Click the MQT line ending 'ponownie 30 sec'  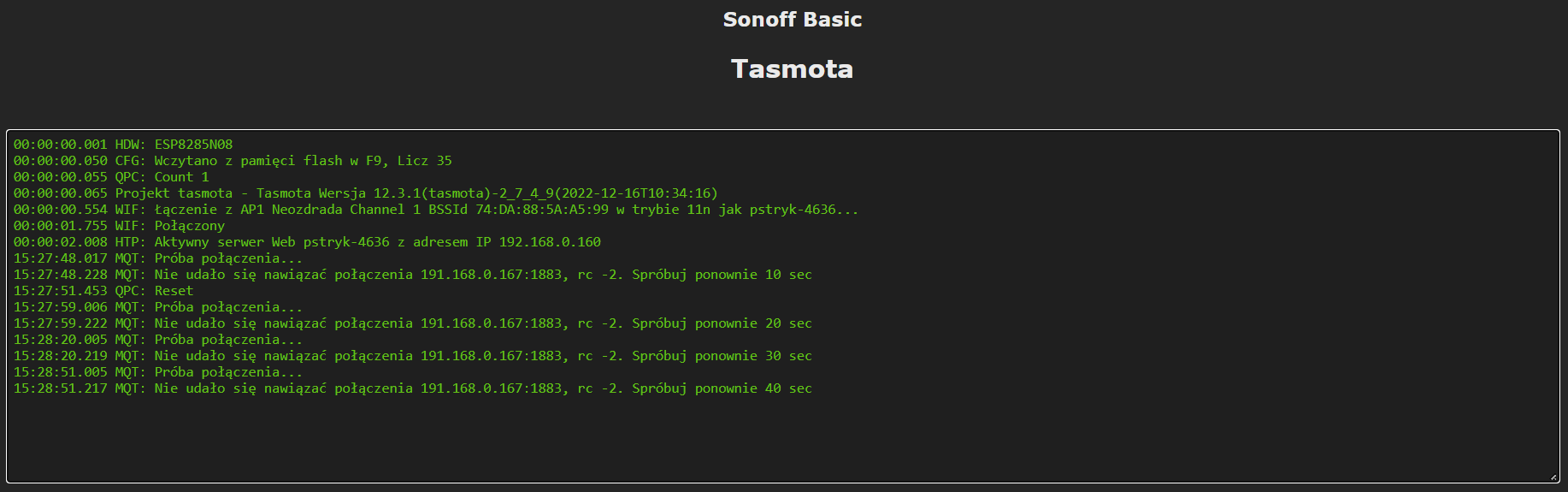413,356
